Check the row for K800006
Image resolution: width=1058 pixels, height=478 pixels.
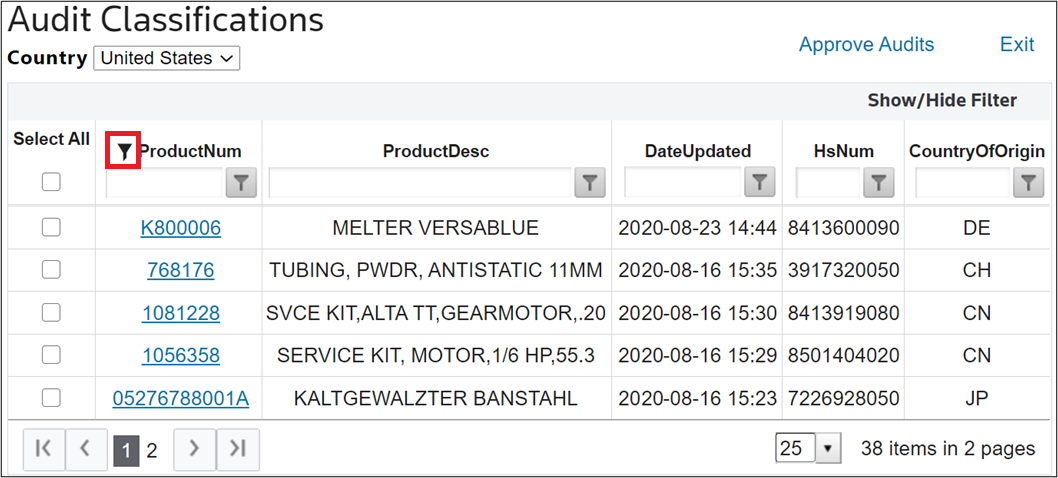[x=51, y=228]
